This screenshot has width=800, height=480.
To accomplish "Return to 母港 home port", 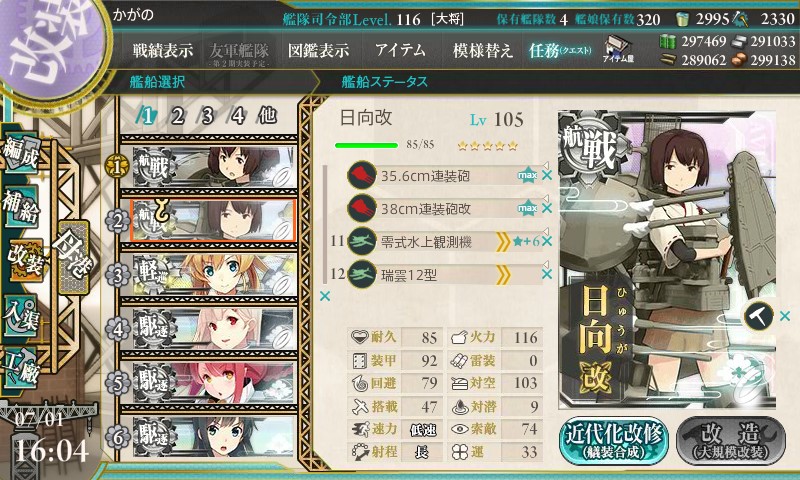I will (x=74, y=258).
